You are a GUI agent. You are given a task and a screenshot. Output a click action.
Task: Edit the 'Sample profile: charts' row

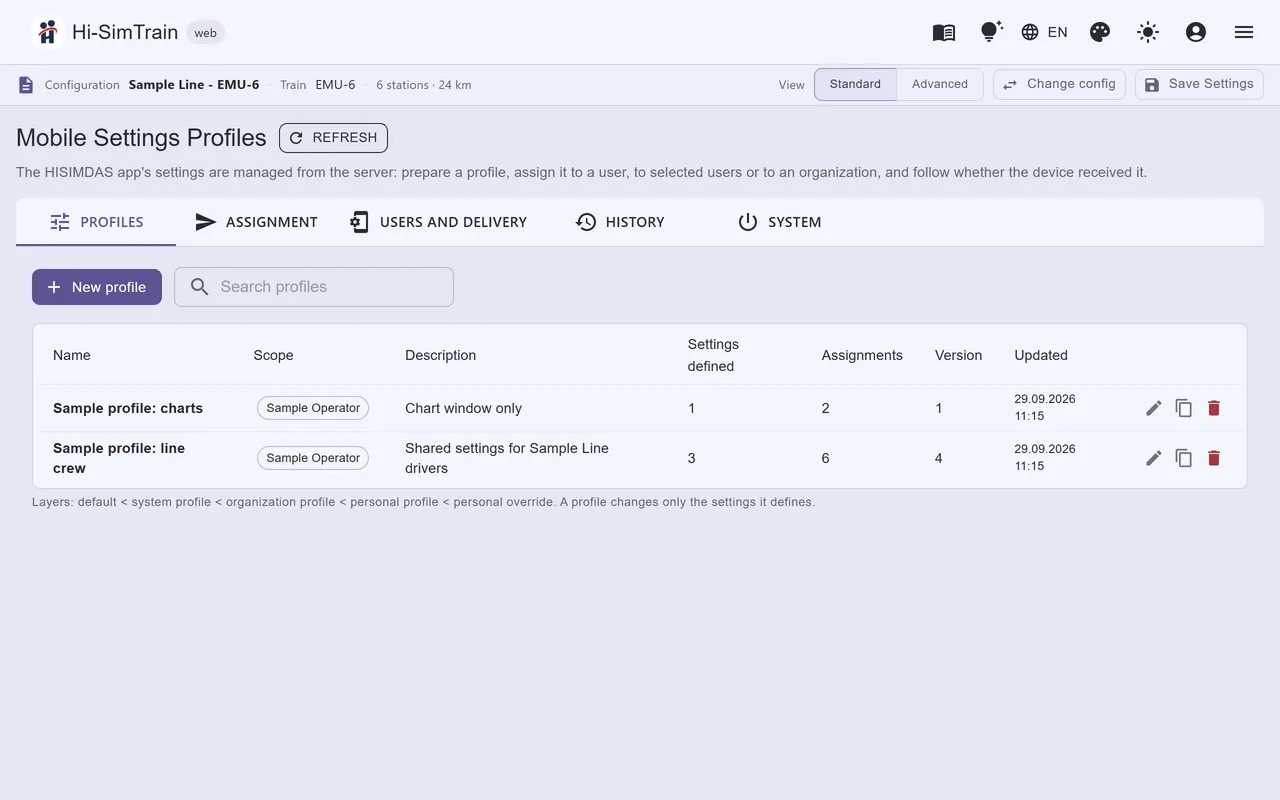(x=1154, y=408)
